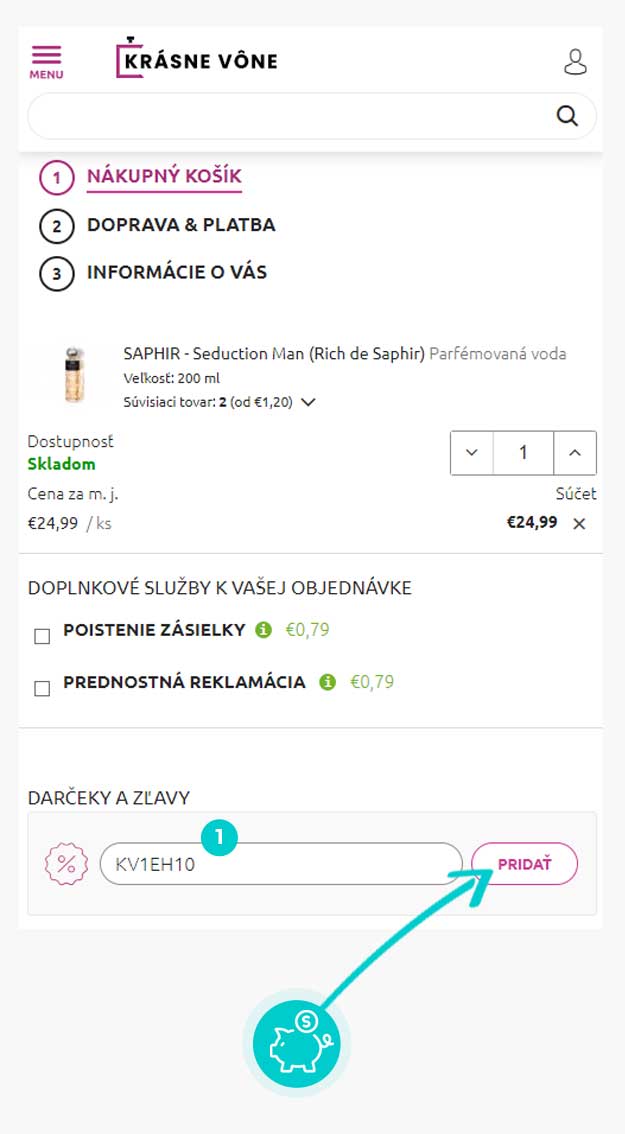The height and width of the screenshot is (1134, 625).
Task: Remove Saphir item with X icon
Action: click(579, 523)
